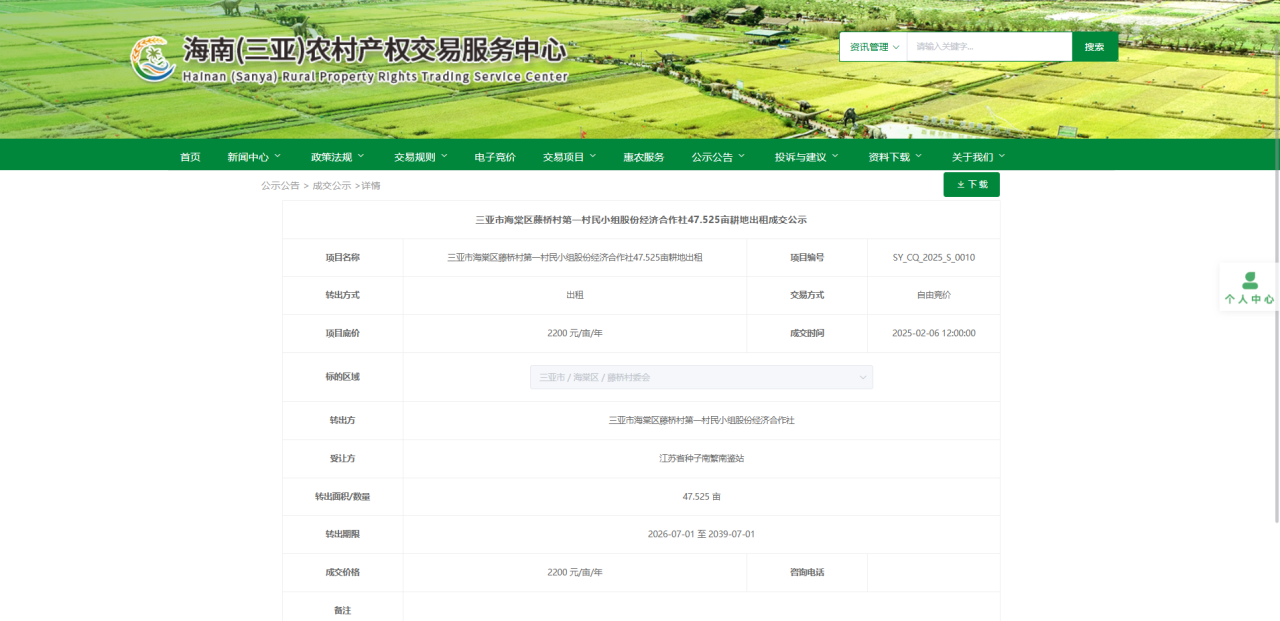This screenshot has width=1280, height=621.
Task: Click 成交公示 breadcrumb link
Action: pos(332,186)
